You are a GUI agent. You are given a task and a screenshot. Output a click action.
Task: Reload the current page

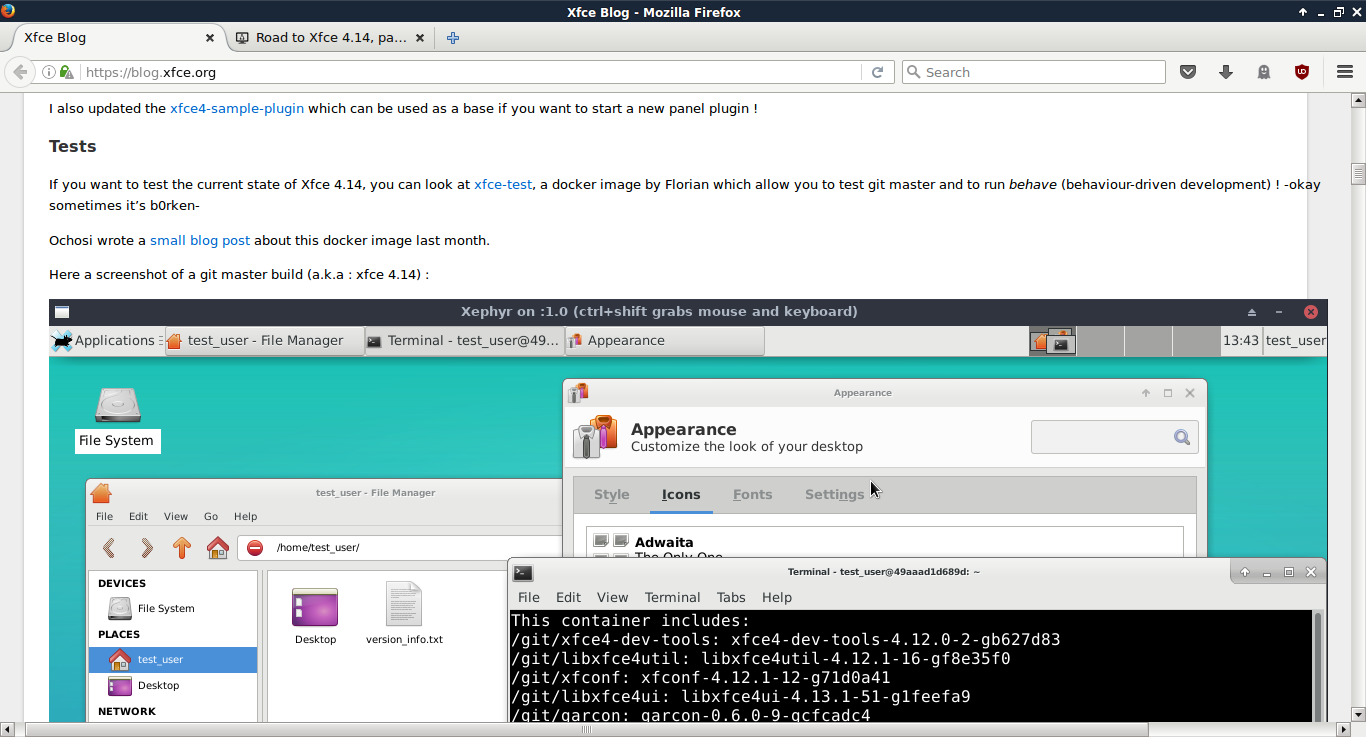877,72
